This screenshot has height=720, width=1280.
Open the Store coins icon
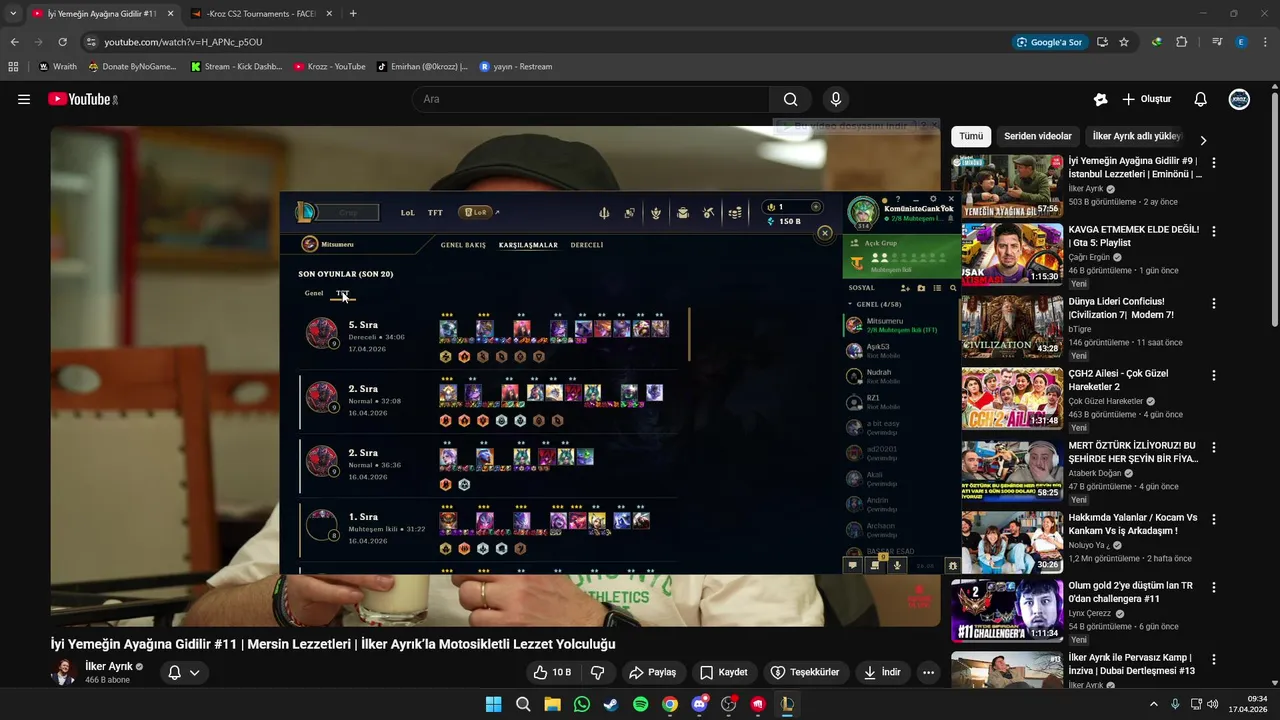[x=735, y=212]
